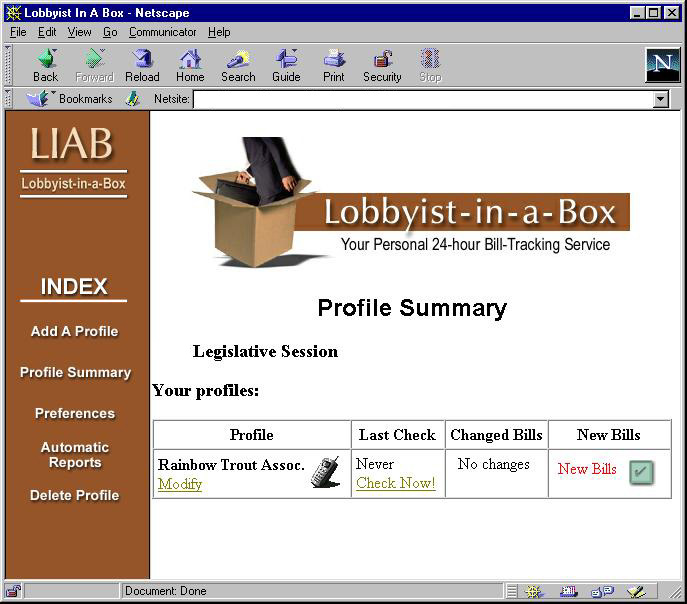Click the 'Changed Bills' column header
Image resolution: width=687 pixels, height=604 pixels.
(496, 434)
